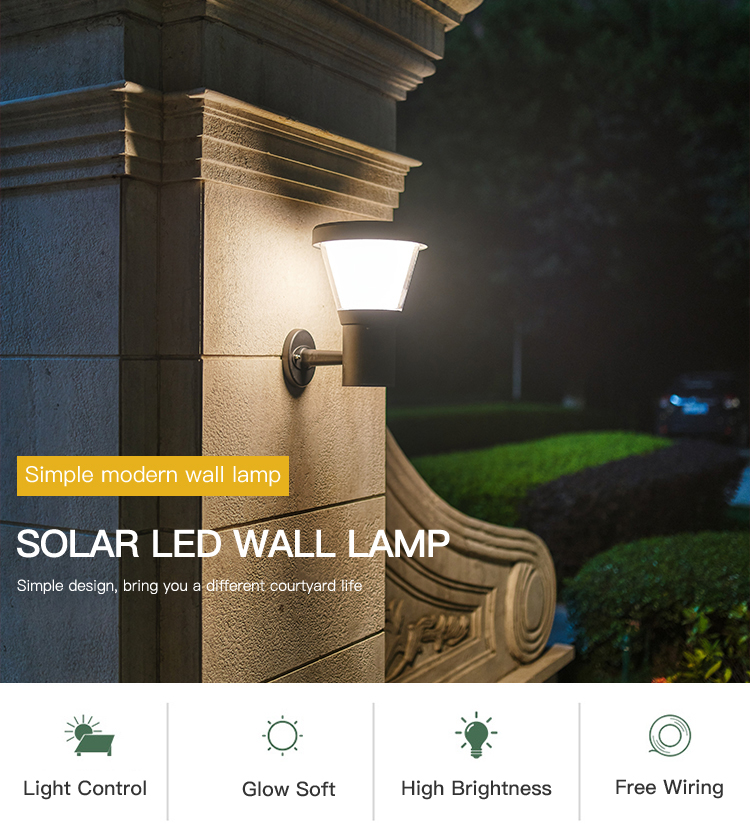Select the High Brightness label
This screenshot has height=839, width=750.
(x=476, y=789)
